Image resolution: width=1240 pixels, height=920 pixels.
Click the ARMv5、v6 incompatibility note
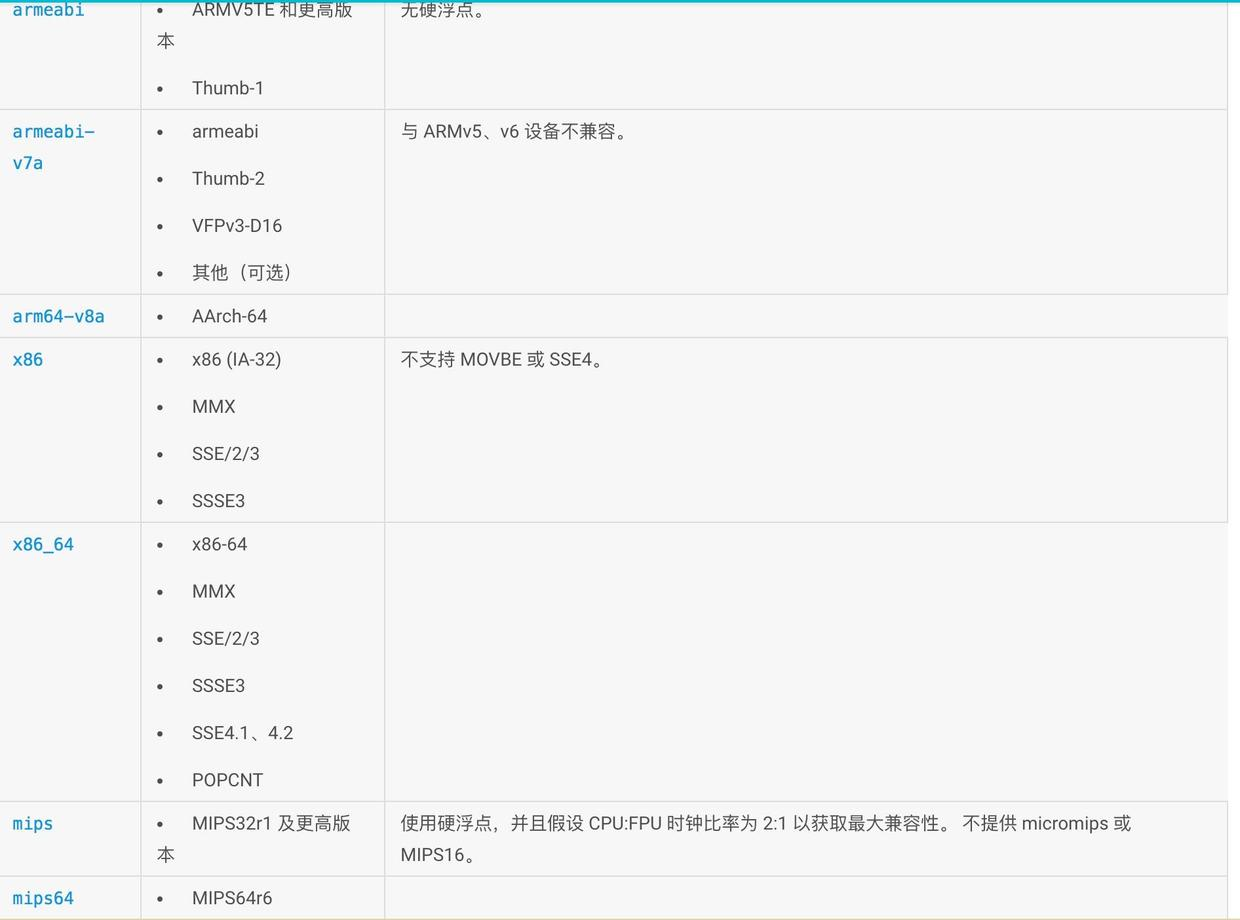coord(515,131)
